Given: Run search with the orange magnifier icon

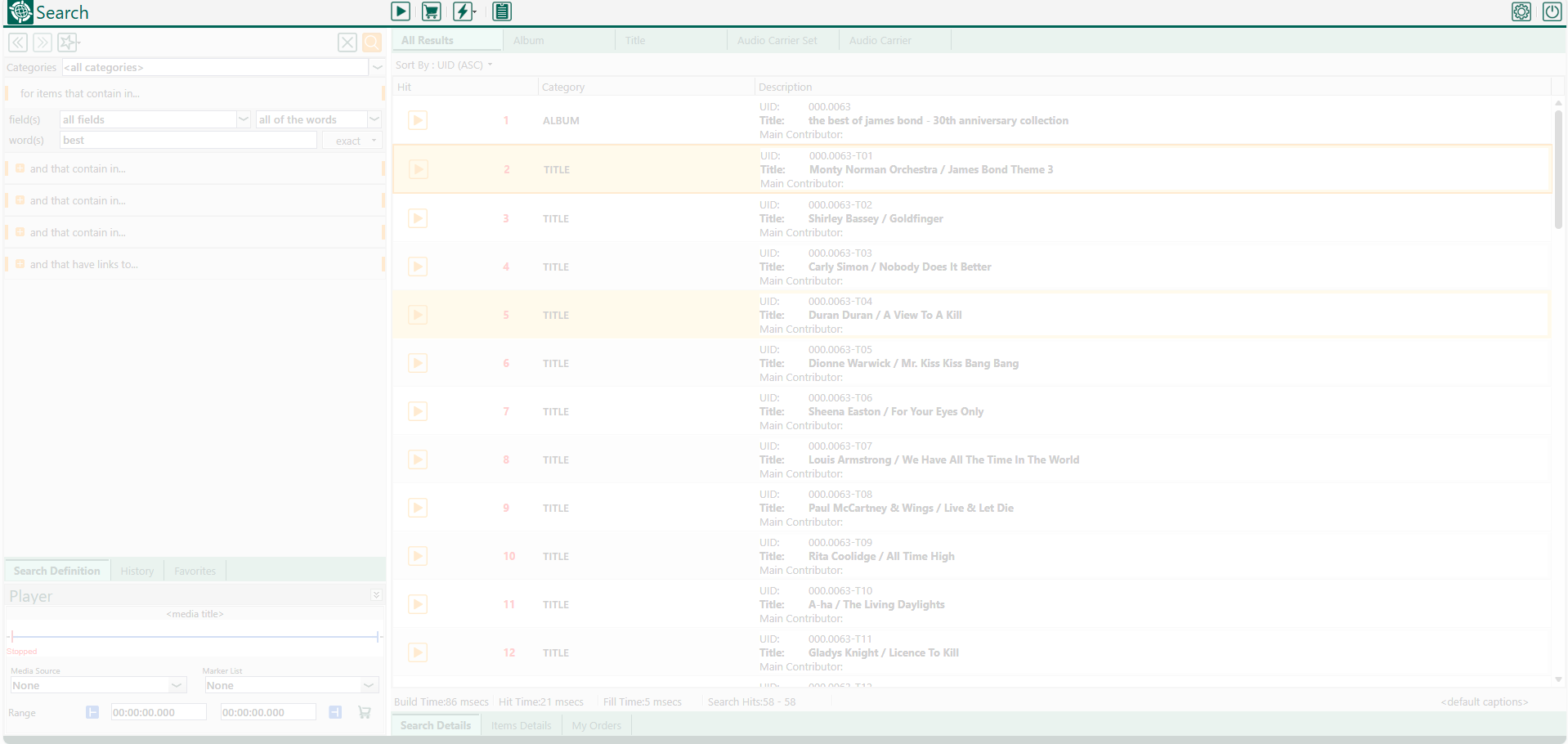Looking at the screenshot, I should point(372,43).
